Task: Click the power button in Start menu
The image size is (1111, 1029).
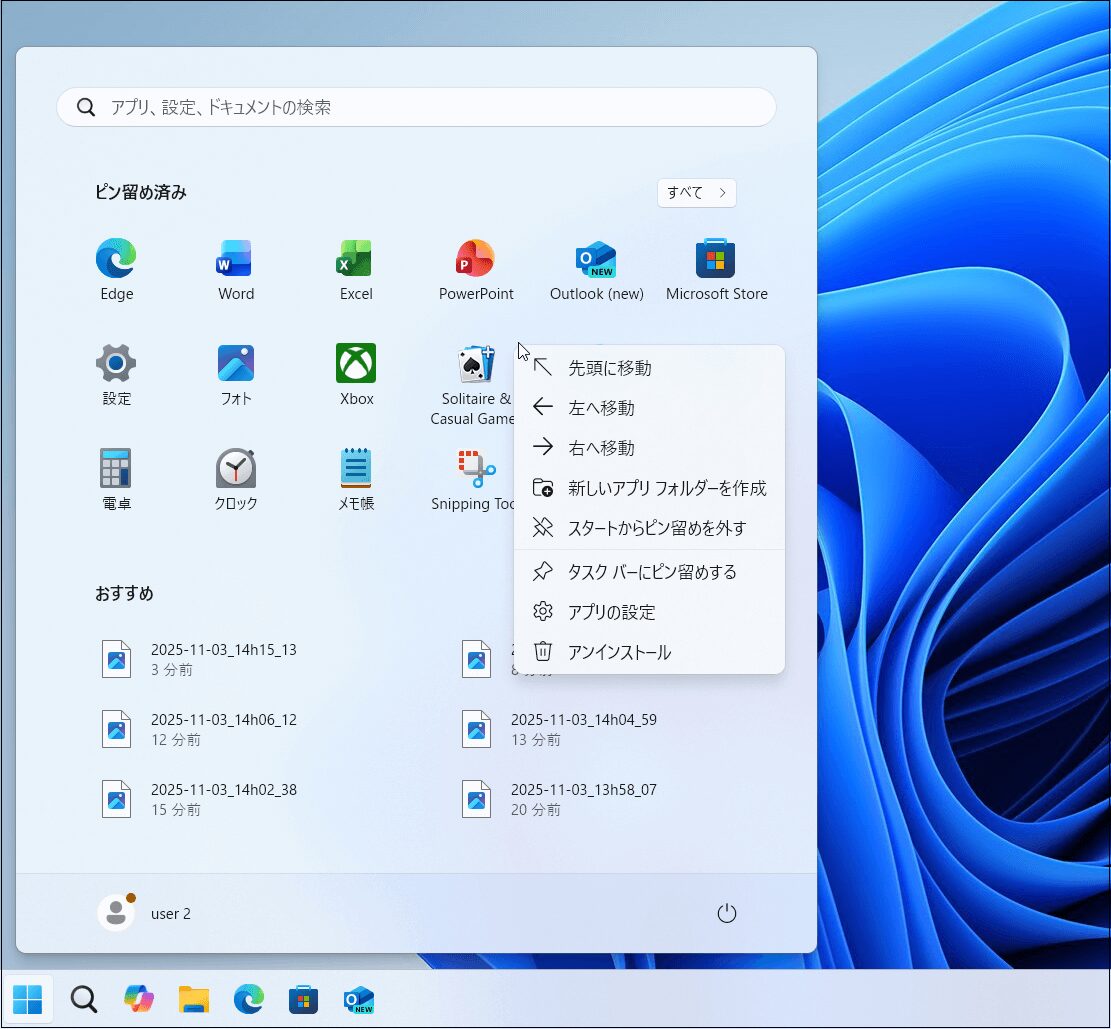Action: pyautogui.click(x=727, y=913)
